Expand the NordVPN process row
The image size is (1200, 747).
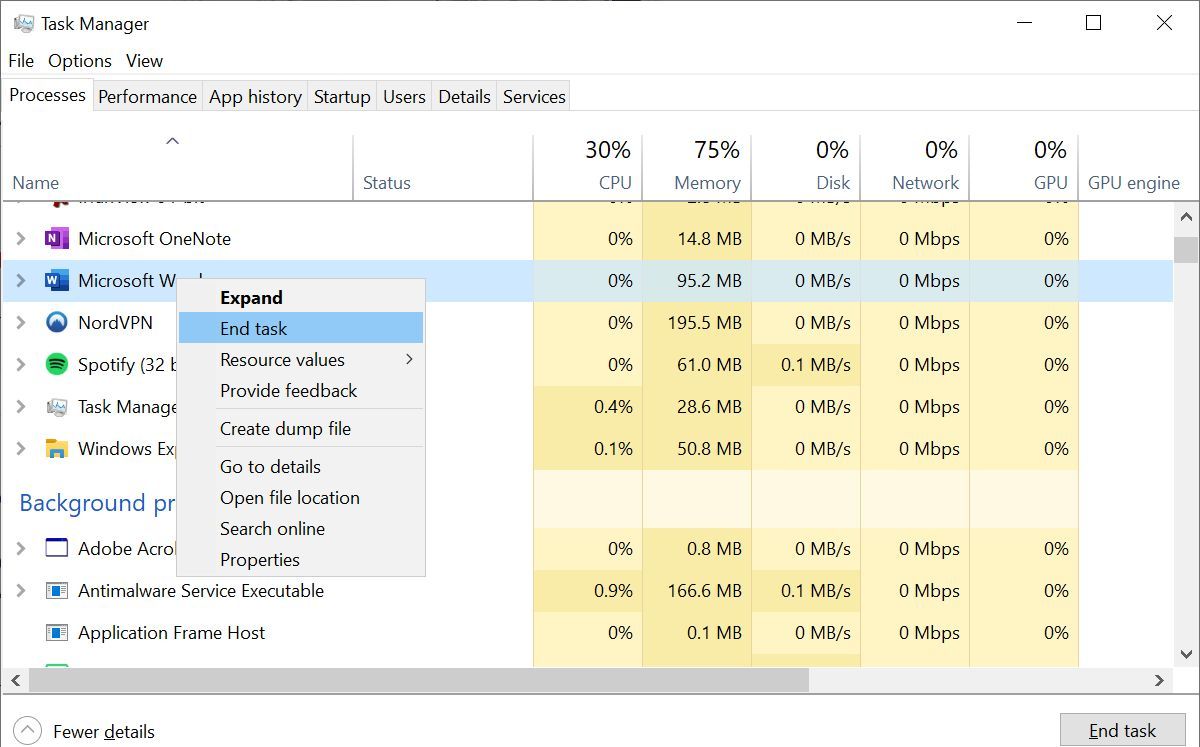(22, 323)
